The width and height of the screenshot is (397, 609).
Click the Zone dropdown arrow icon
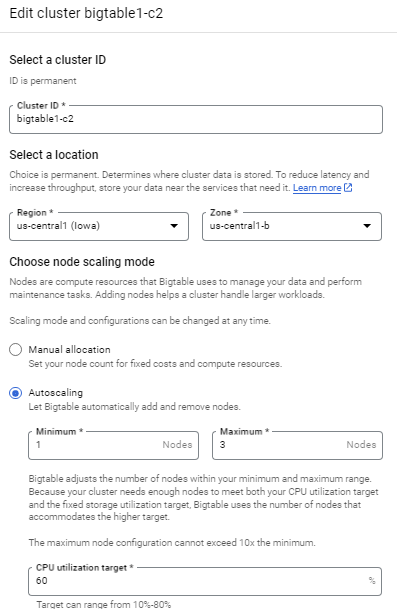(x=367, y=226)
